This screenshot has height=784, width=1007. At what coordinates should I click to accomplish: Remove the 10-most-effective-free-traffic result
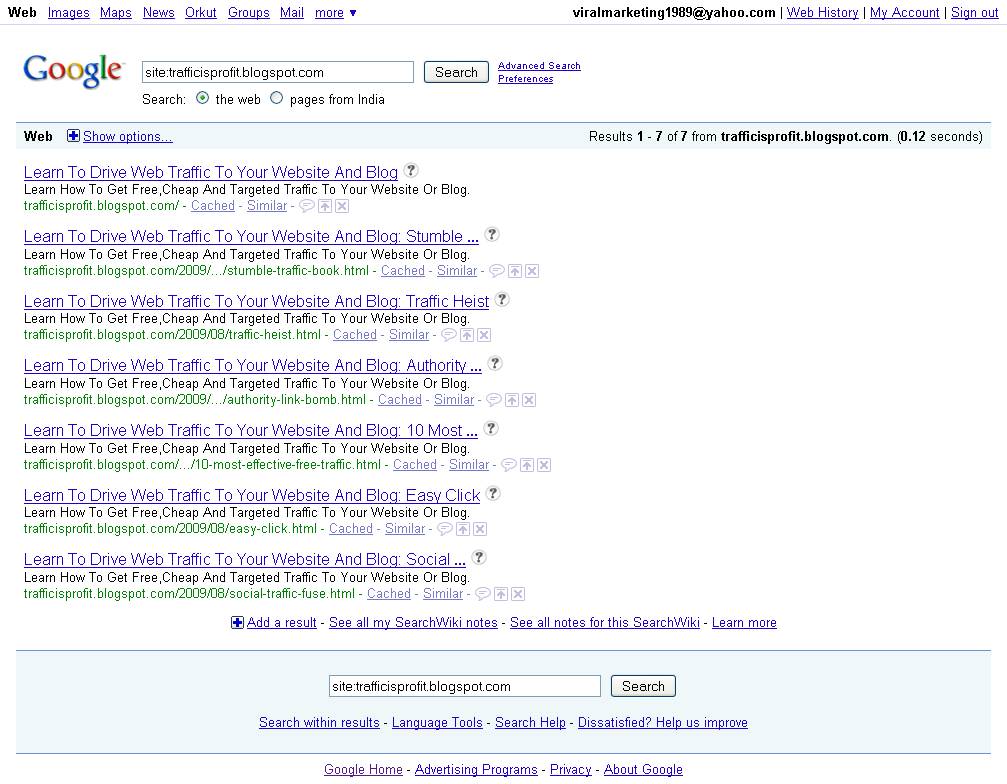click(x=544, y=465)
